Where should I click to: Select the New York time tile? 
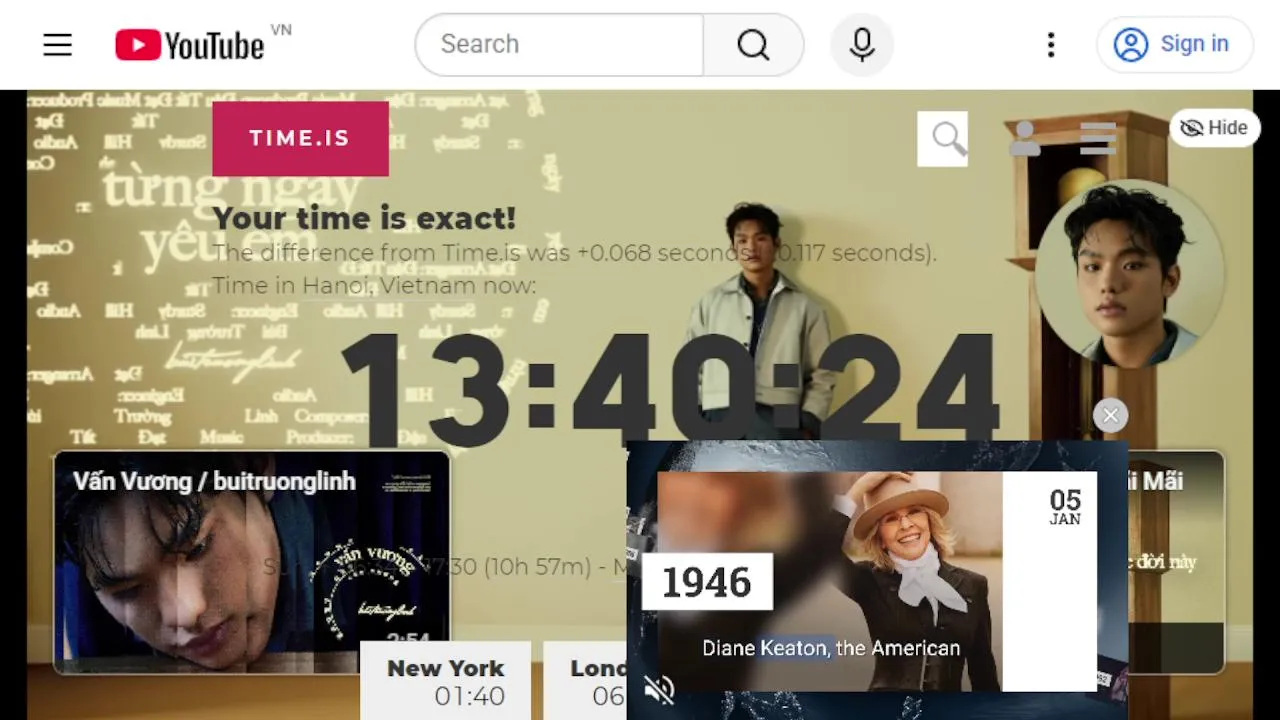click(x=446, y=682)
